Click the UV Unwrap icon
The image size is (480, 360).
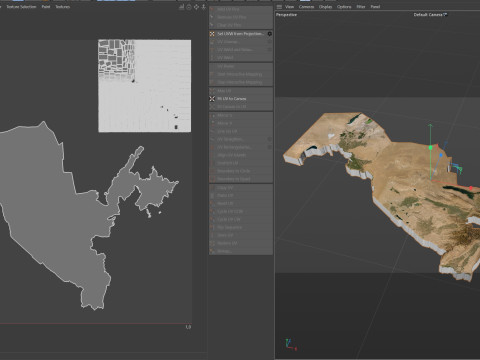coord(212,42)
